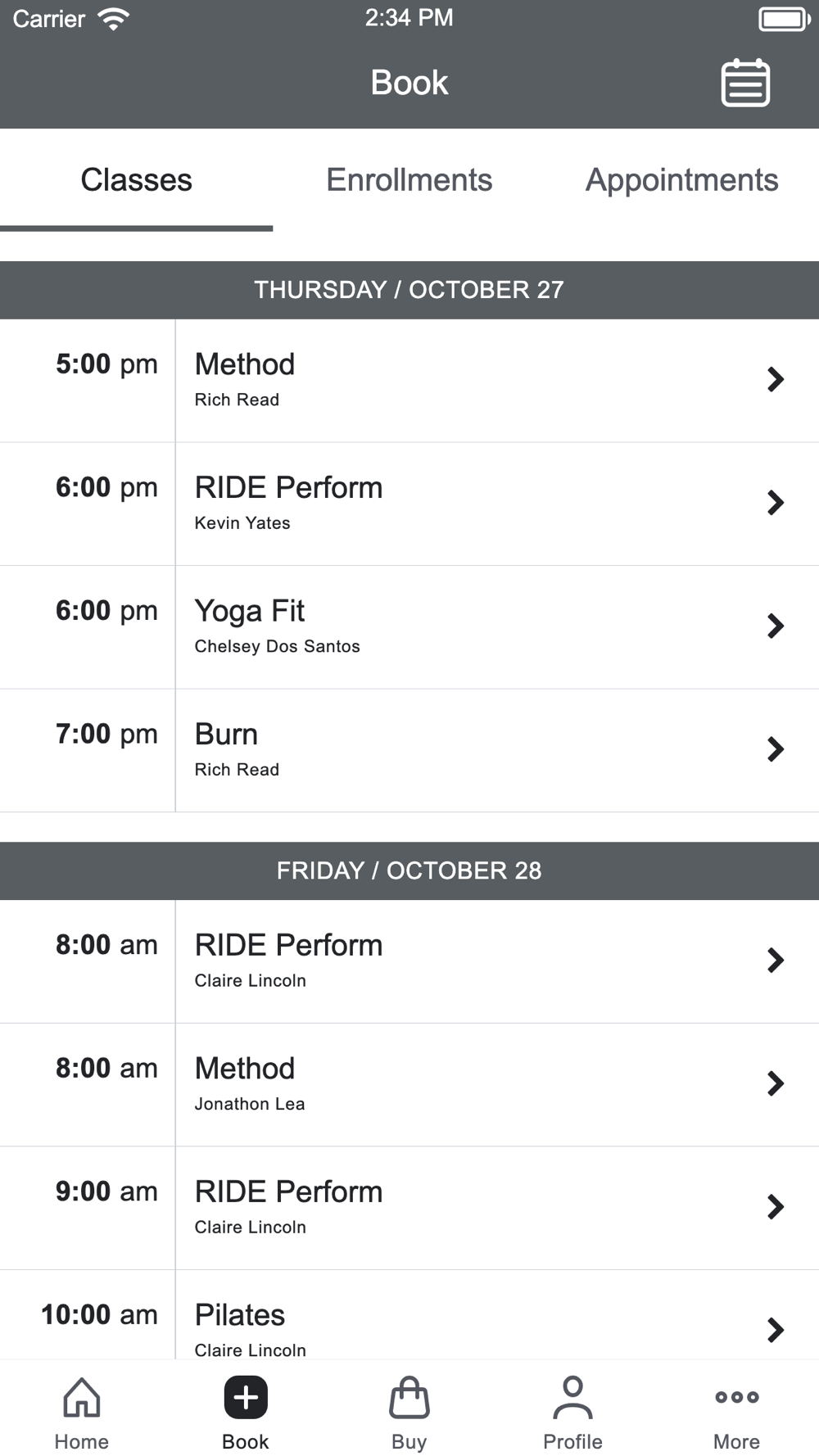Switch to the Appointments tab
This screenshot has width=819, height=1456.
point(681,180)
